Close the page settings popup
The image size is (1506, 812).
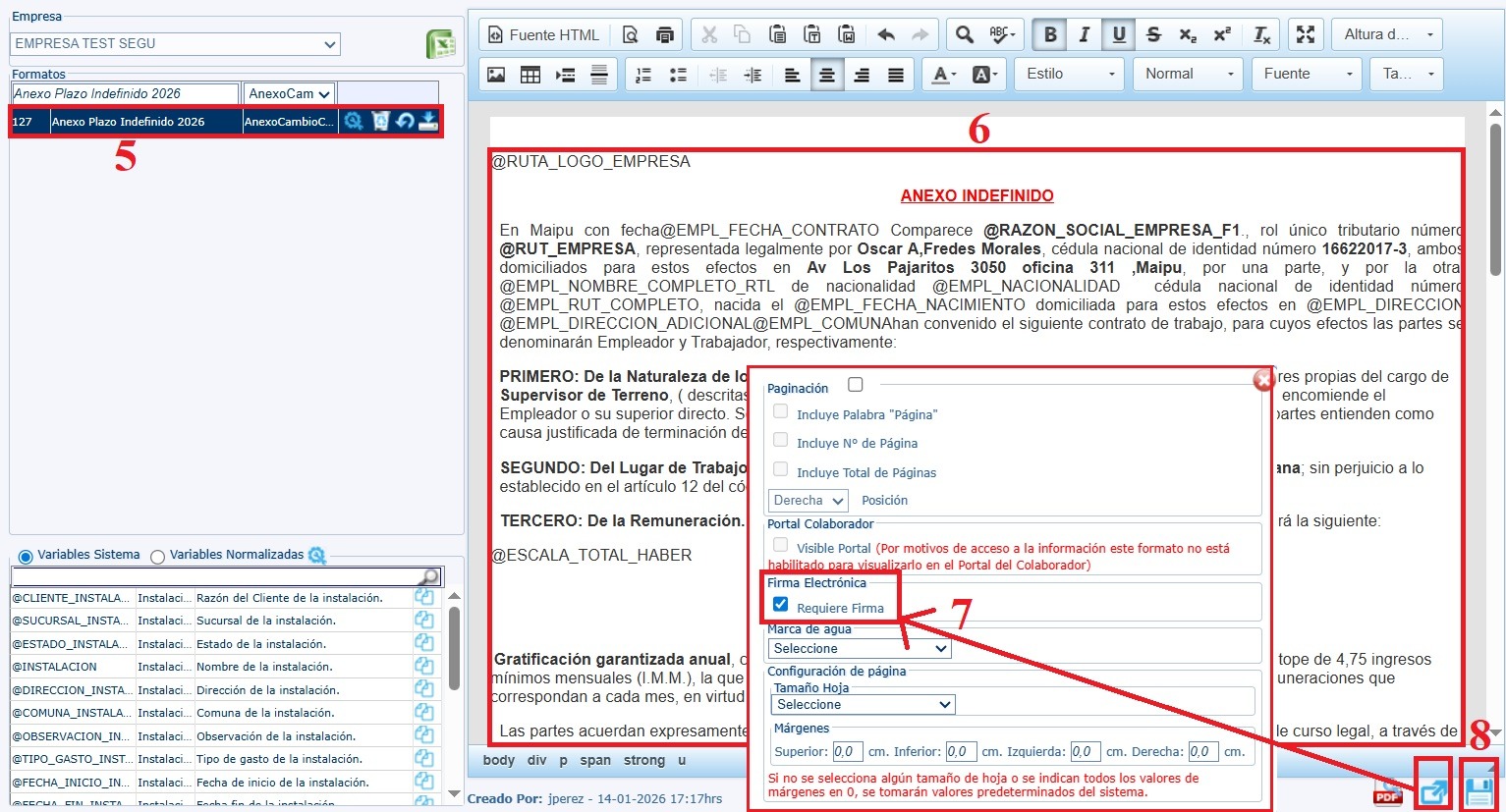tap(1263, 380)
